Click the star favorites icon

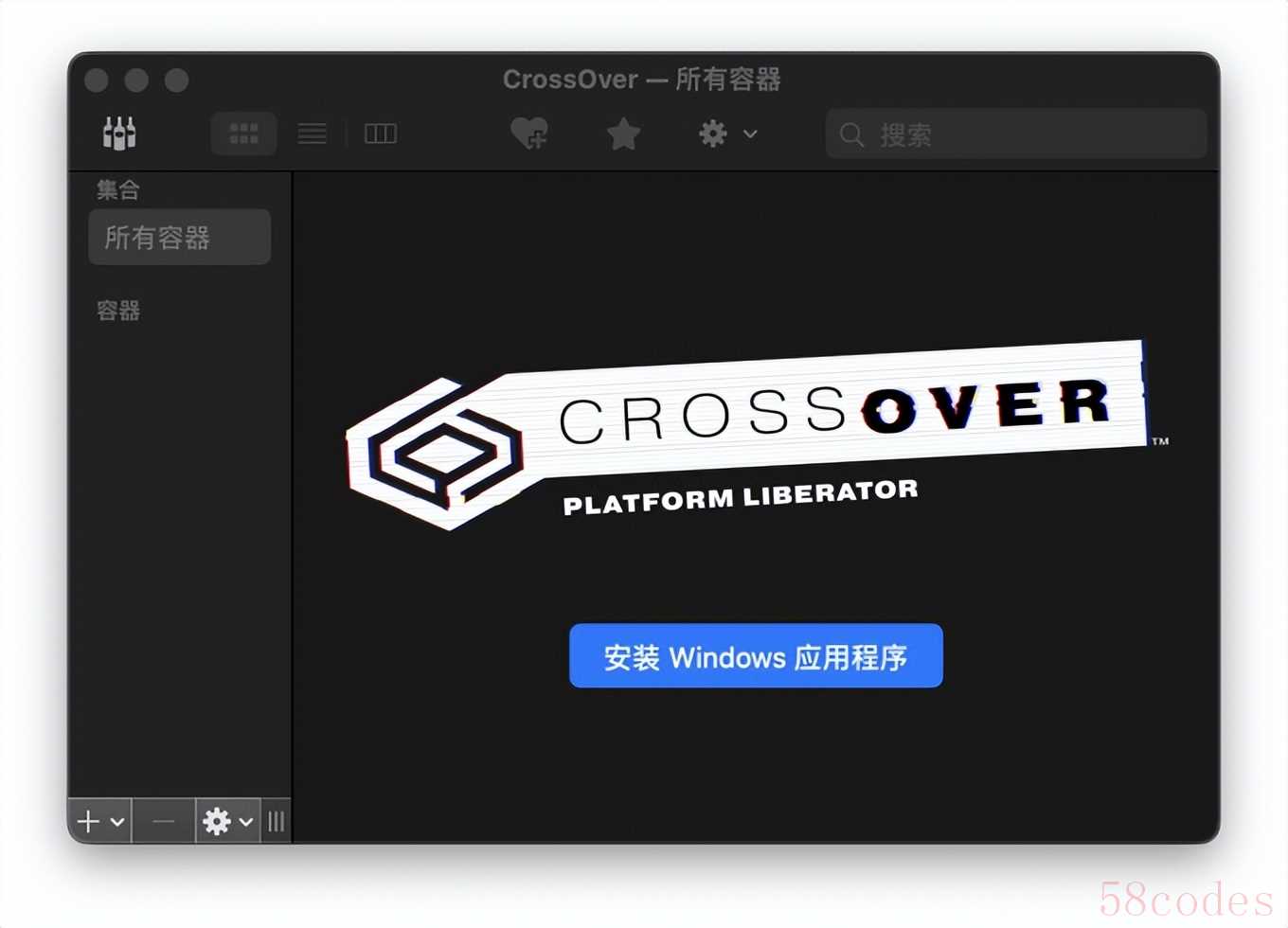click(623, 134)
